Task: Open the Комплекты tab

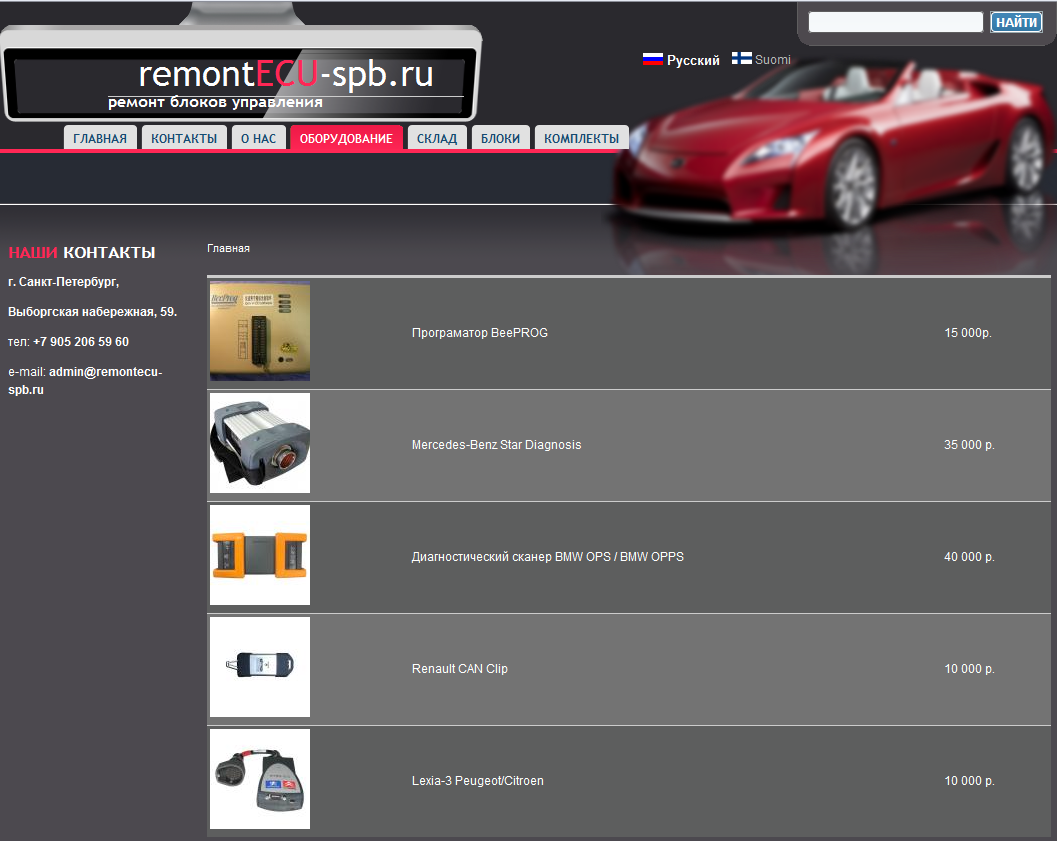Action: pyautogui.click(x=582, y=139)
